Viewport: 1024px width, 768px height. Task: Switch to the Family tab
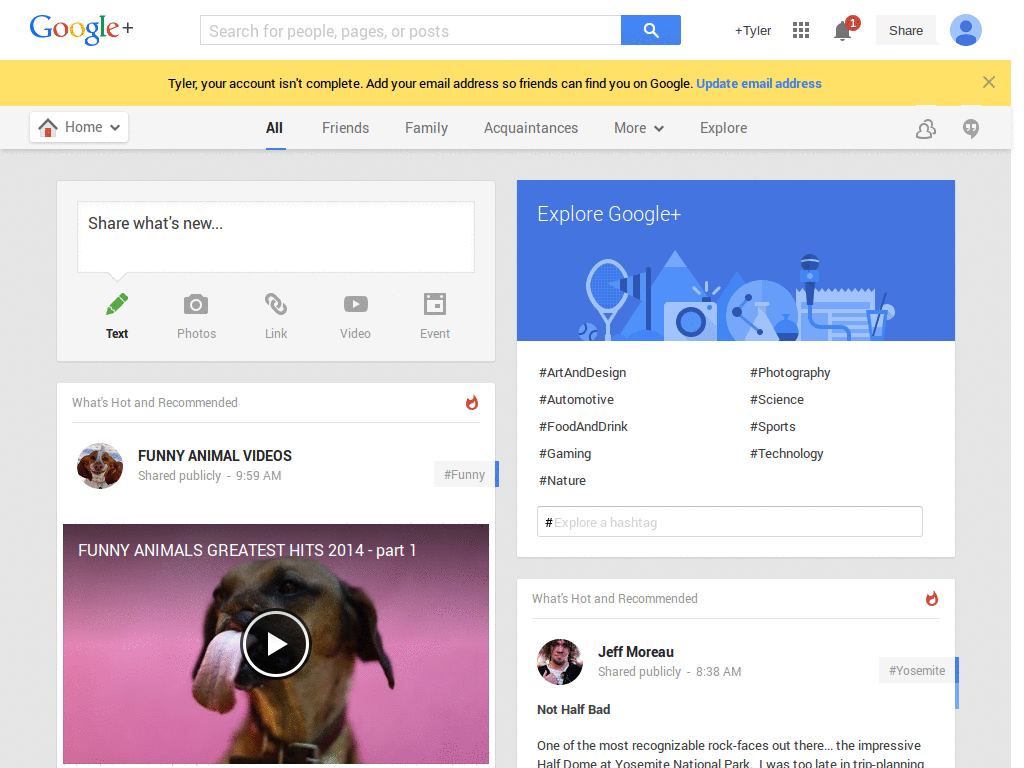click(426, 128)
